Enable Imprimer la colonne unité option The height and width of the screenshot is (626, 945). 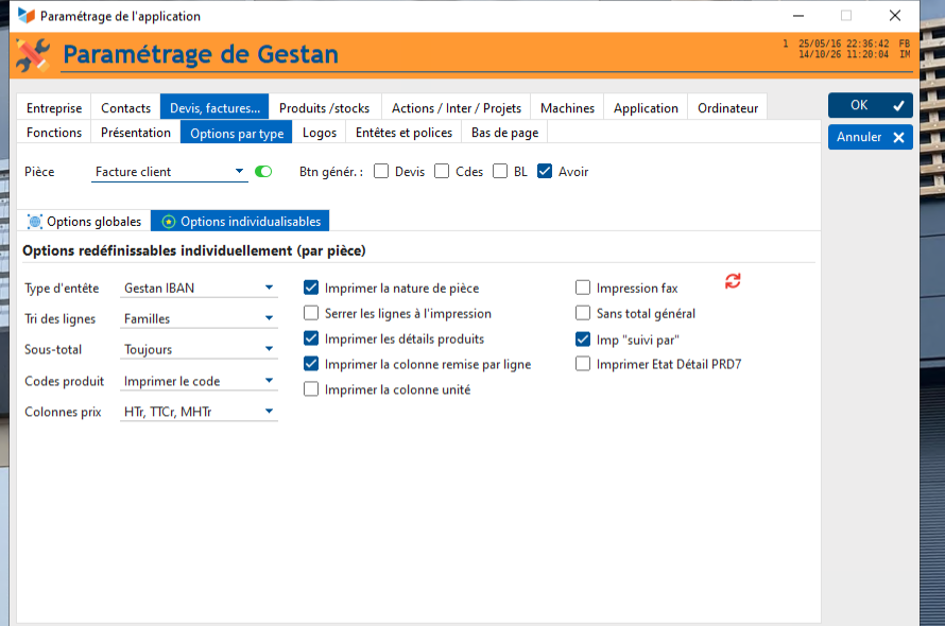click(311, 389)
